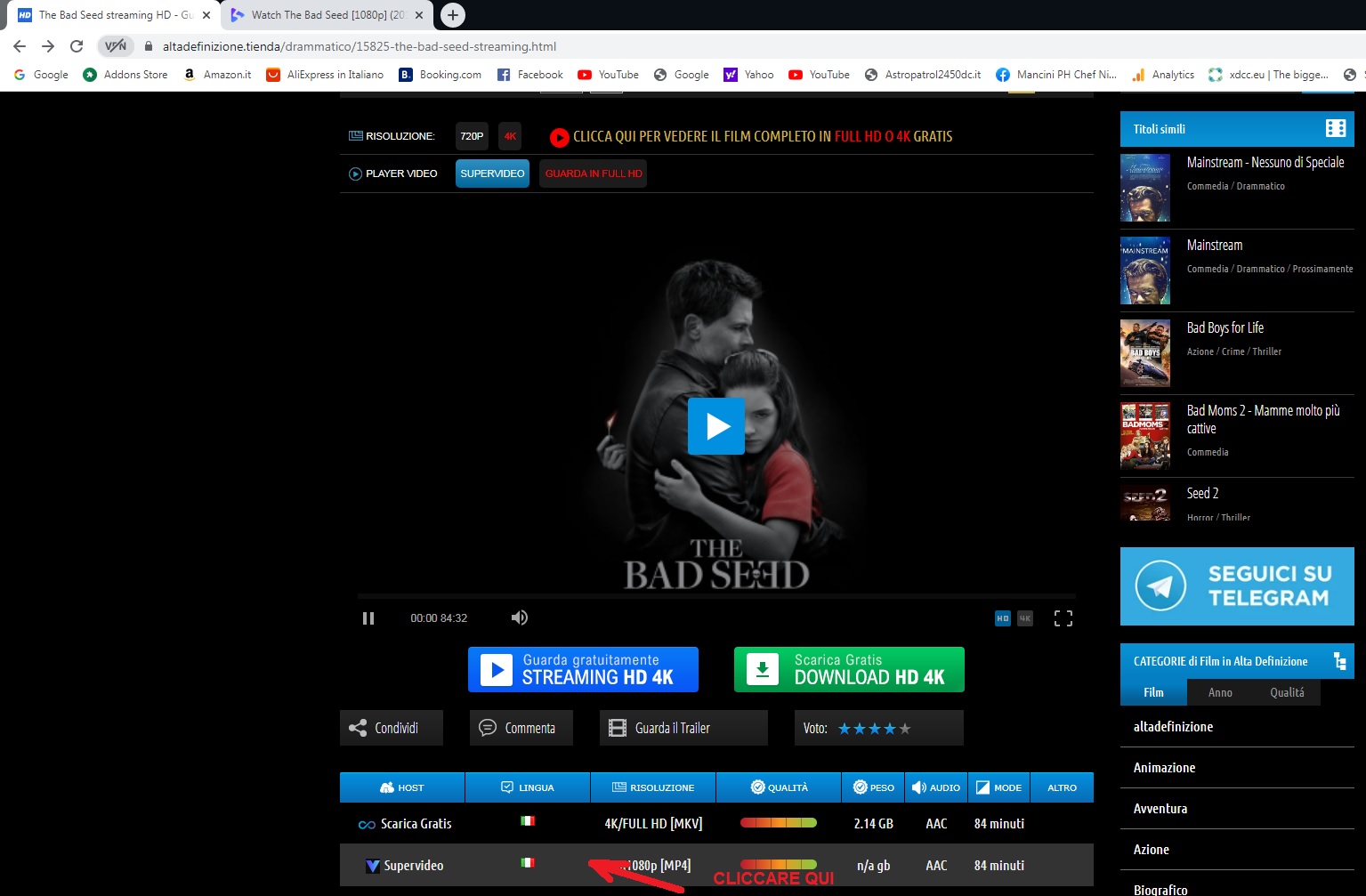
Task: Close The Bad Seed streaming HD tab
Action: click(x=206, y=15)
